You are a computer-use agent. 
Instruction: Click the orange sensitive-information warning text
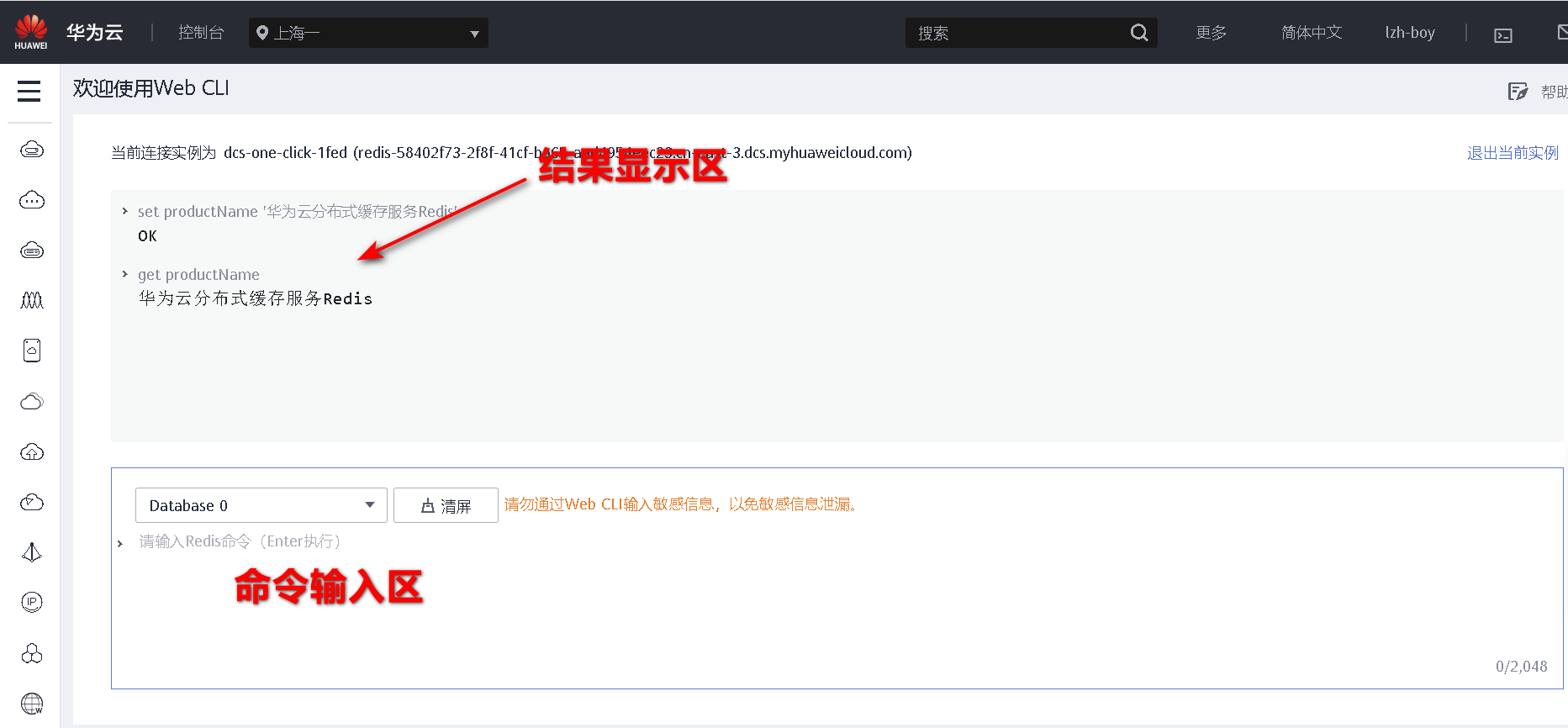pyautogui.click(x=681, y=504)
